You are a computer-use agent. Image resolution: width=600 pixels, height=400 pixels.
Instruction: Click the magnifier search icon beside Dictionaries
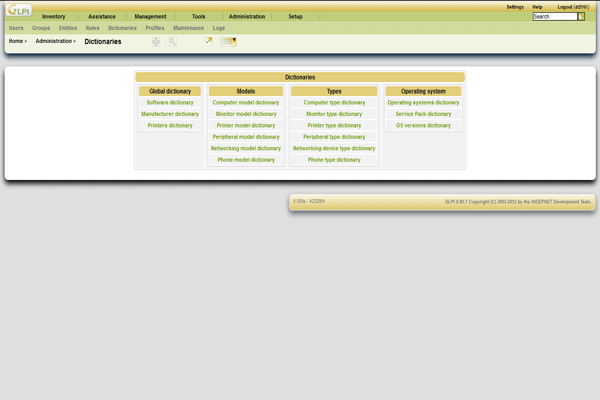click(172, 41)
